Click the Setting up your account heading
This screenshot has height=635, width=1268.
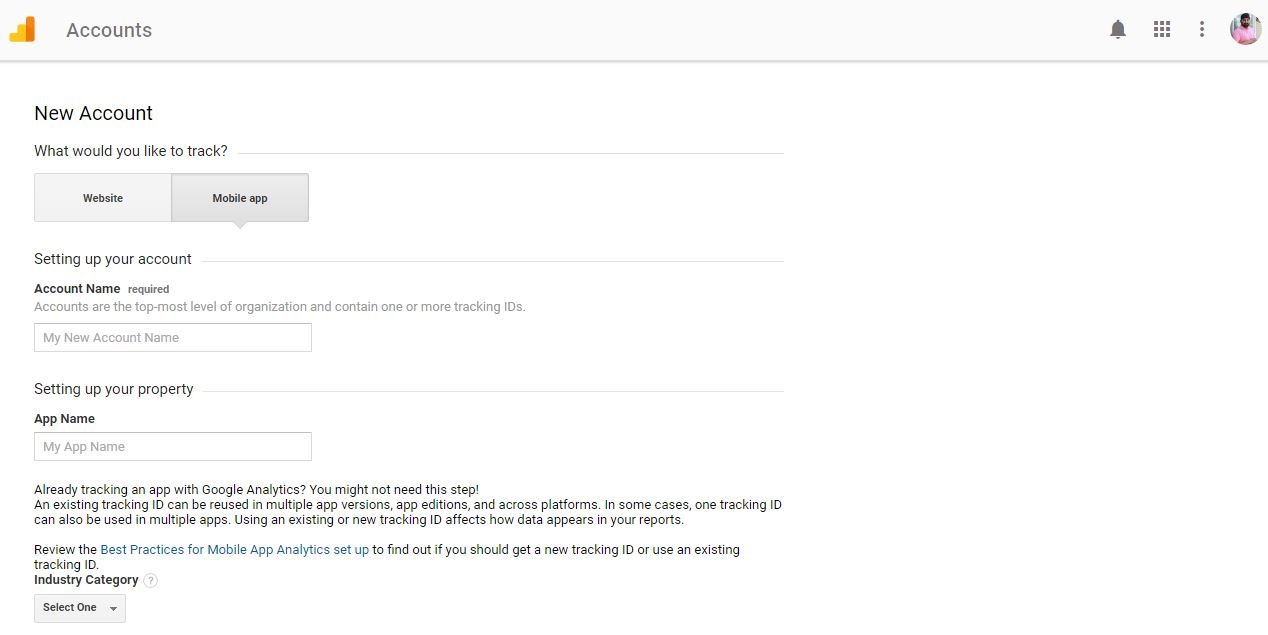pos(113,259)
